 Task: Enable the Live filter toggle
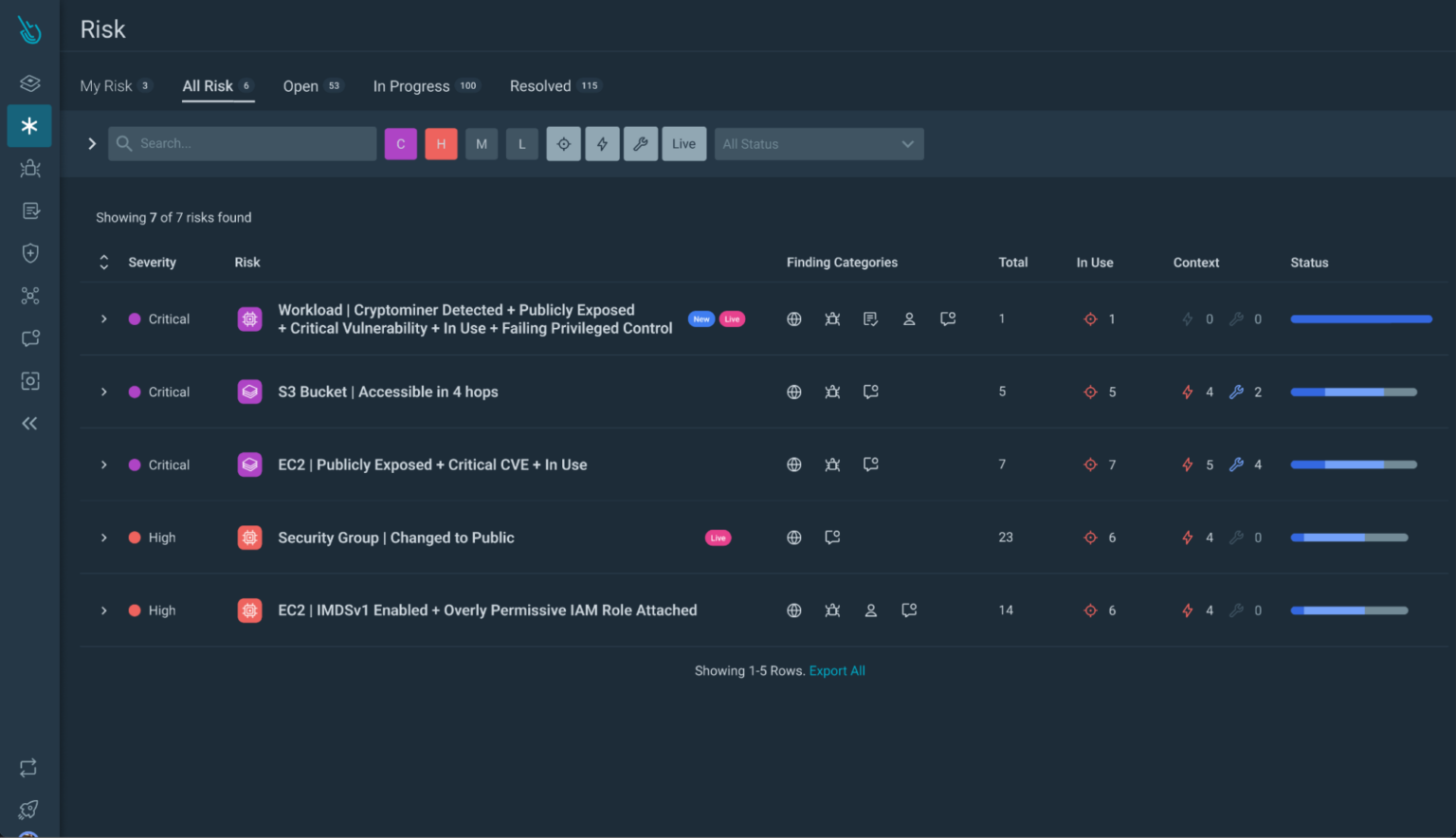pos(683,143)
